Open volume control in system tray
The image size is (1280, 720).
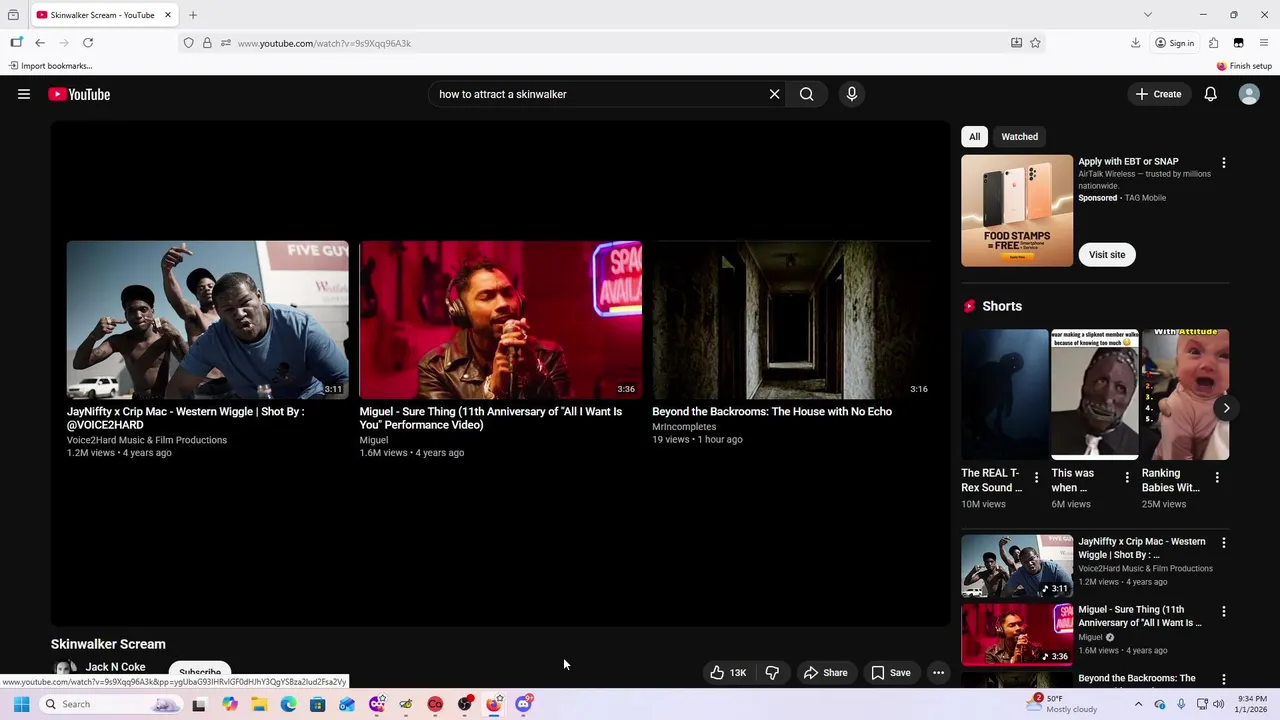click(x=1218, y=704)
